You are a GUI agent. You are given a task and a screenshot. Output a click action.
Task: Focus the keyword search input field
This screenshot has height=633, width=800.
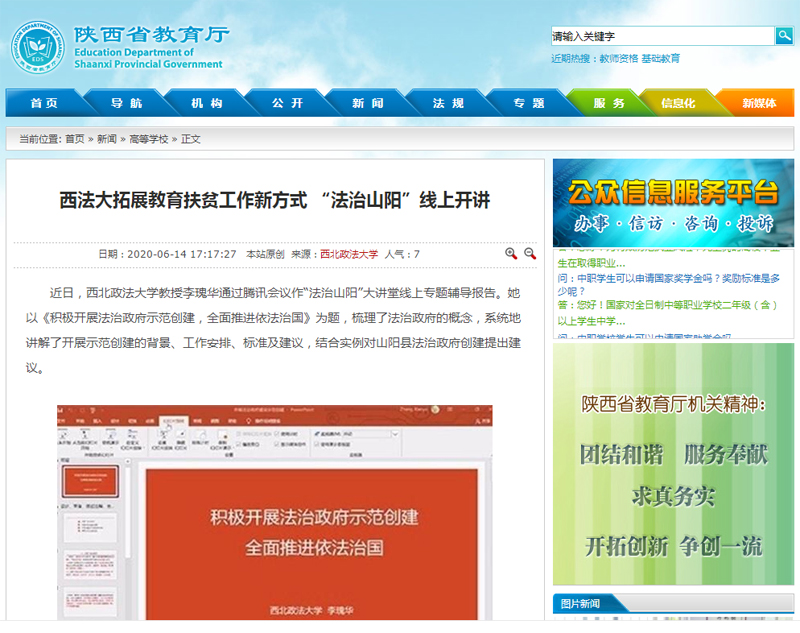coord(662,36)
